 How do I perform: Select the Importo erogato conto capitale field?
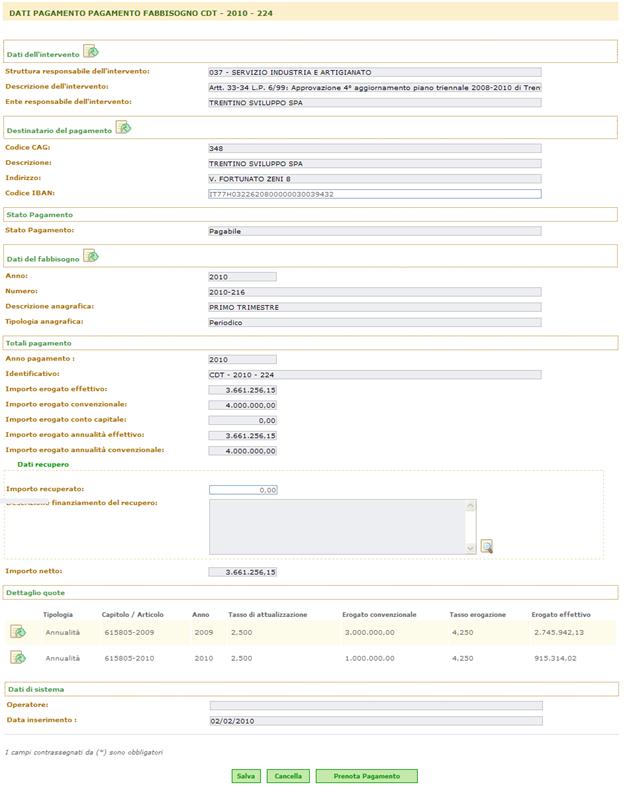[243, 421]
